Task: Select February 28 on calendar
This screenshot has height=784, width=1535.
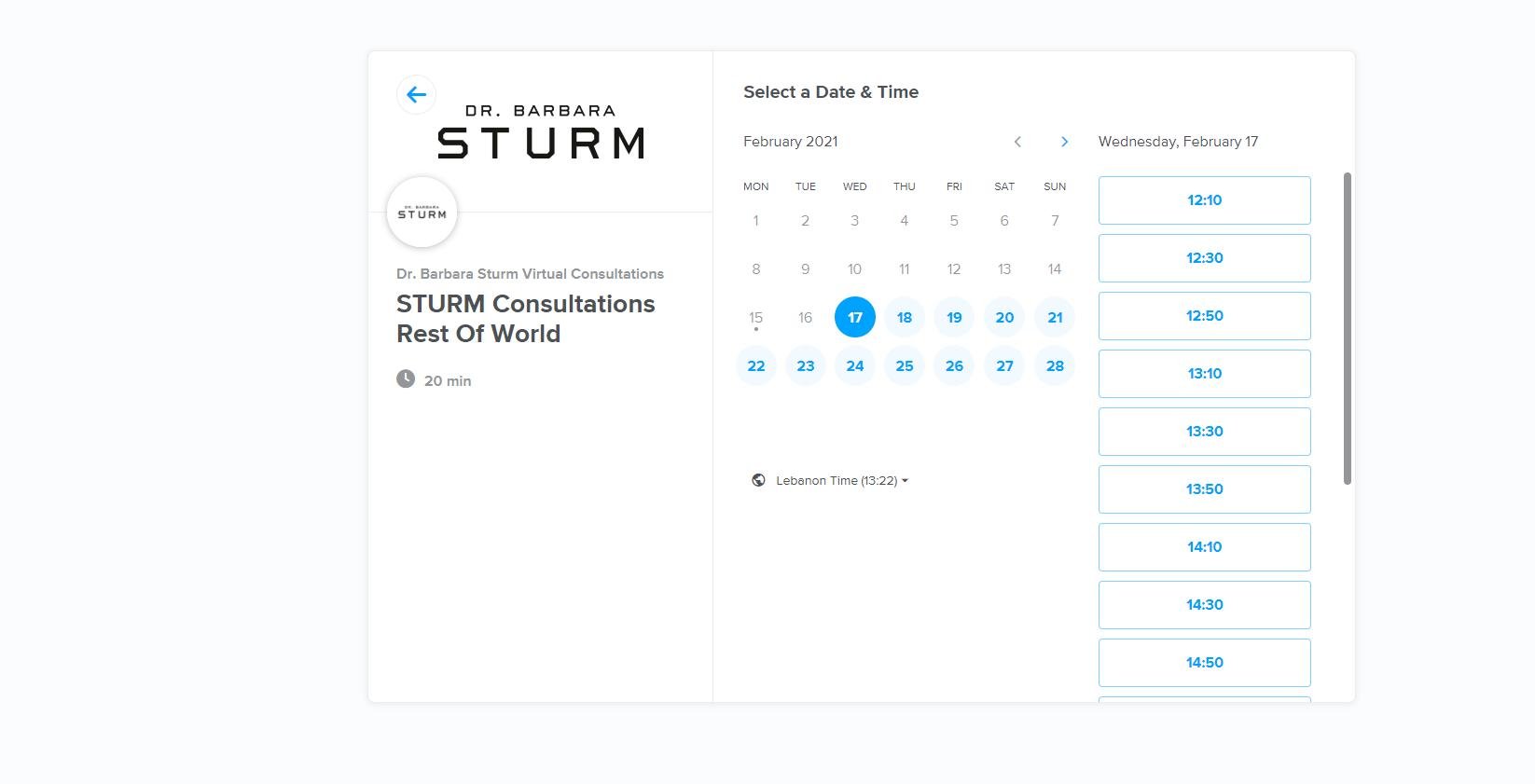Action: 1055,366
